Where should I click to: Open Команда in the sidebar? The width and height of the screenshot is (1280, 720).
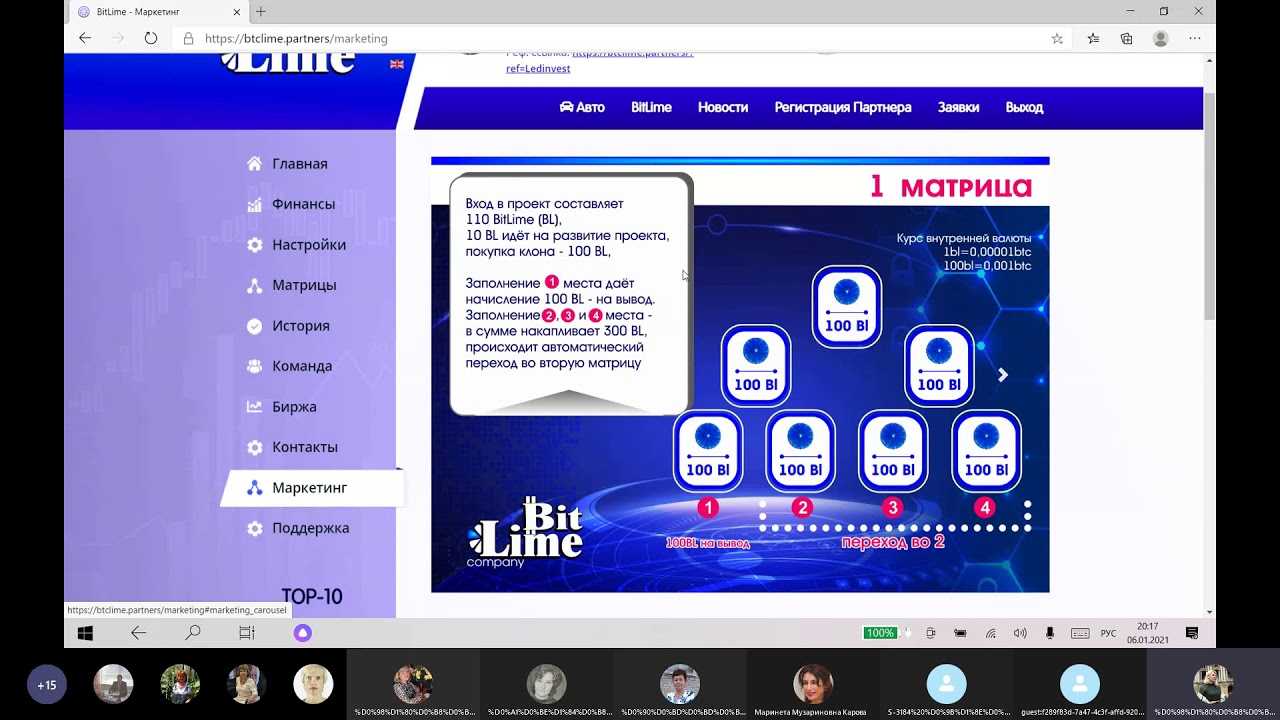pos(290,366)
